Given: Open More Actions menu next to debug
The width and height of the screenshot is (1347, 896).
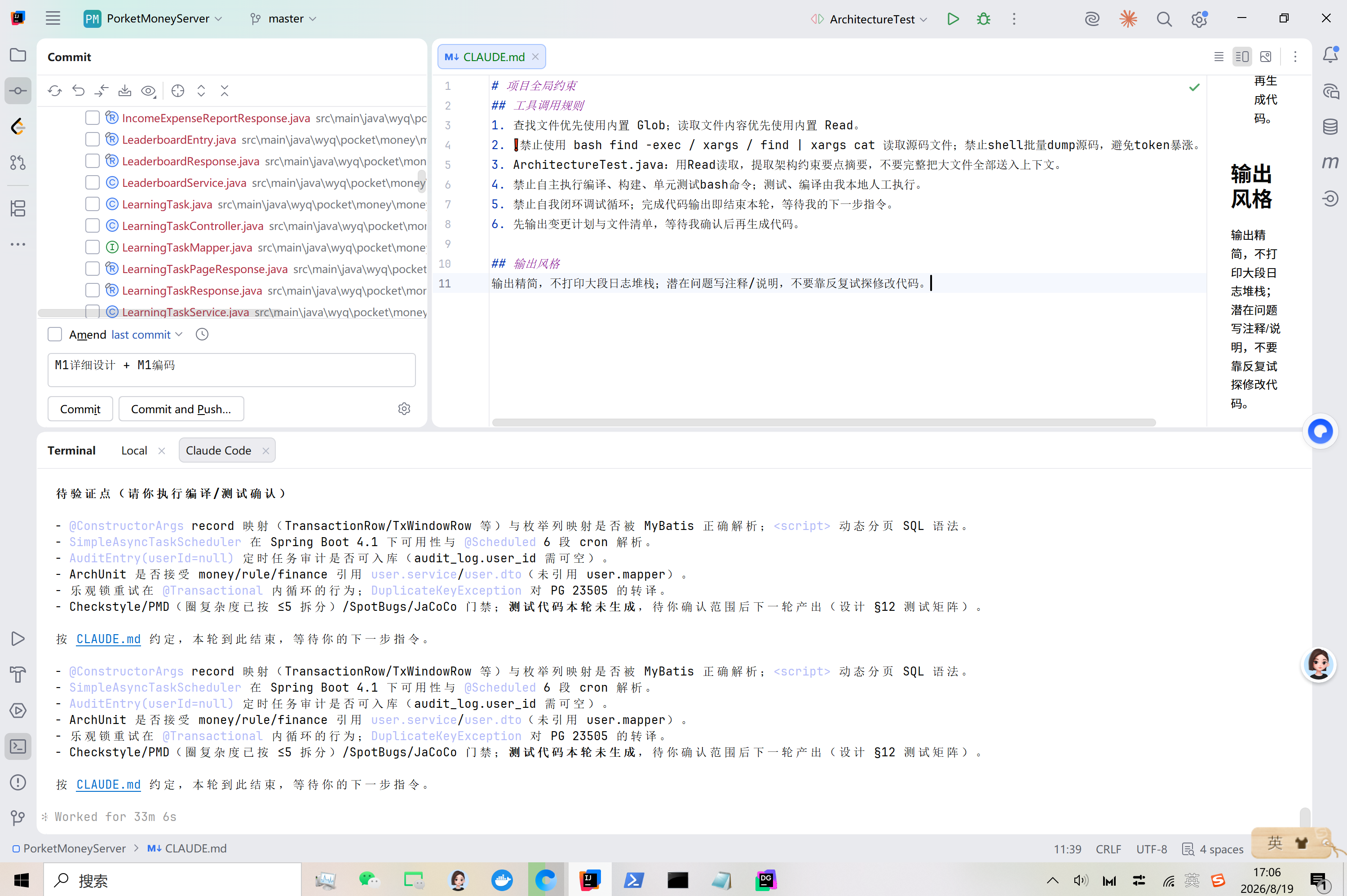Looking at the screenshot, I should [x=1014, y=19].
